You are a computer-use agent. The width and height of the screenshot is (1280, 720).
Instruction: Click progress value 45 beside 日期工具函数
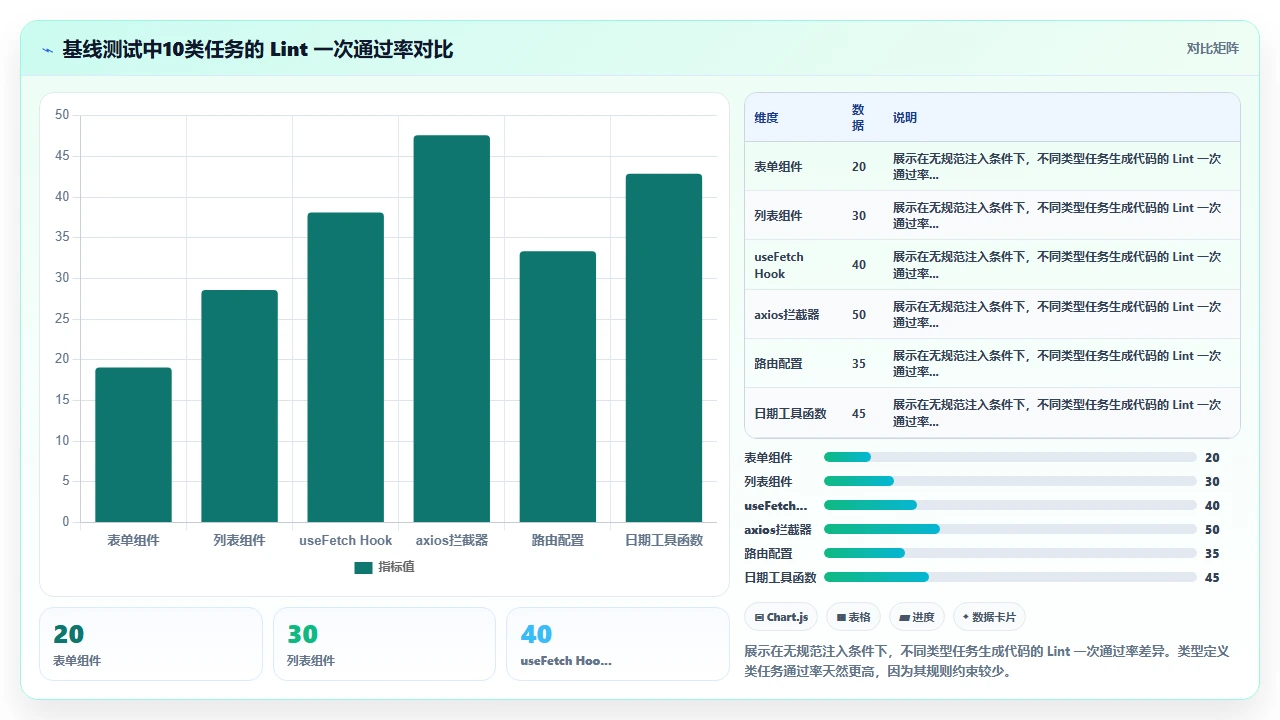(x=1212, y=577)
